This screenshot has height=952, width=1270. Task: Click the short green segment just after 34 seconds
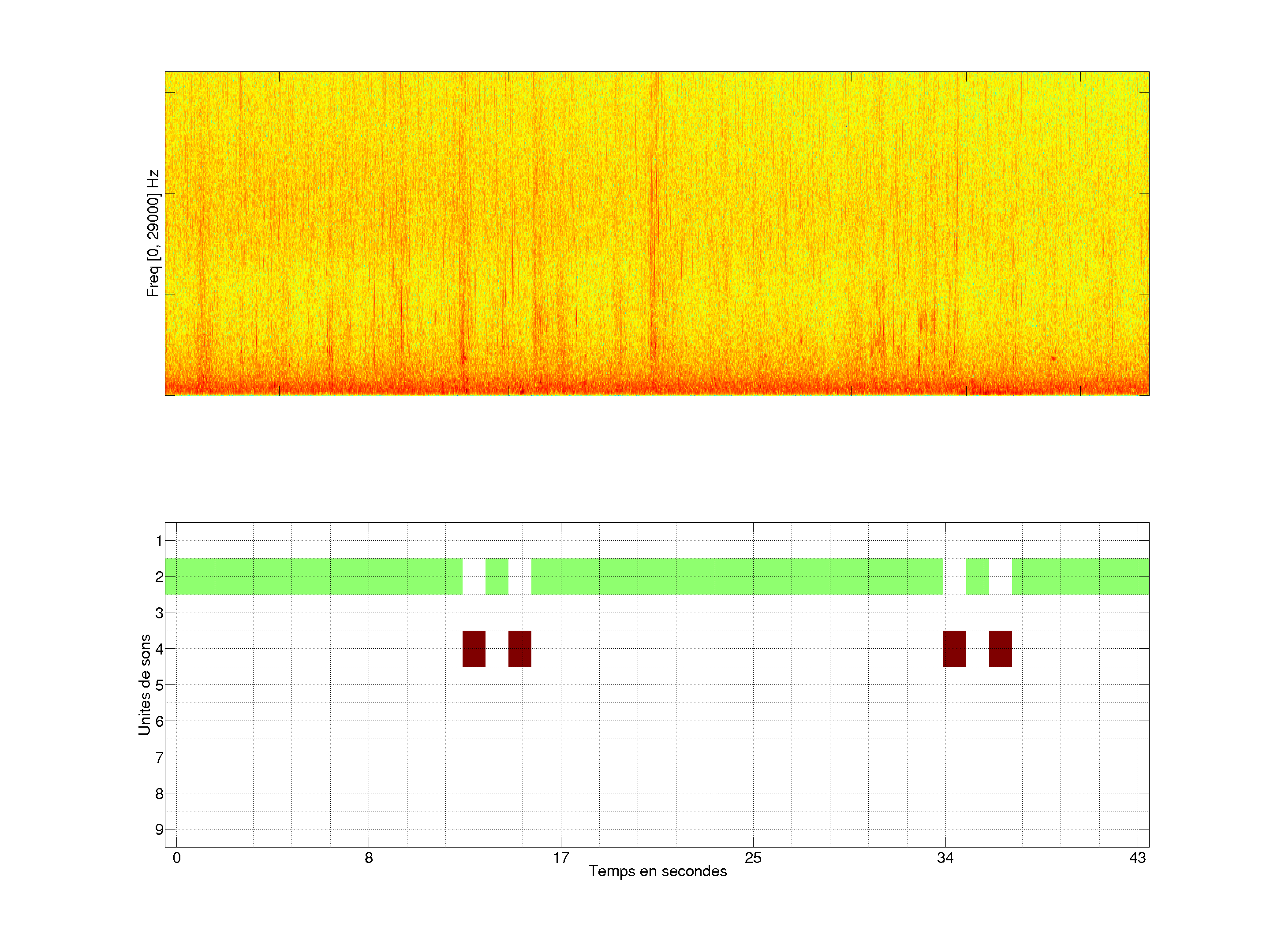click(x=977, y=576)
